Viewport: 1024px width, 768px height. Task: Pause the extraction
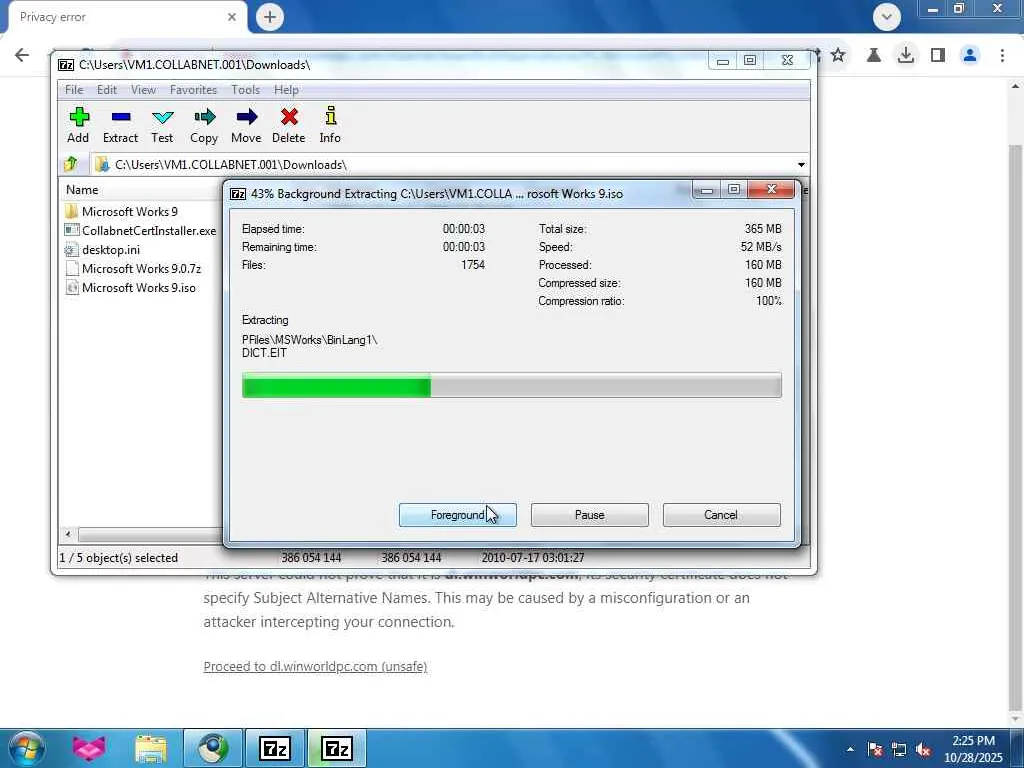pyautogui.click(x=590, y=515)
